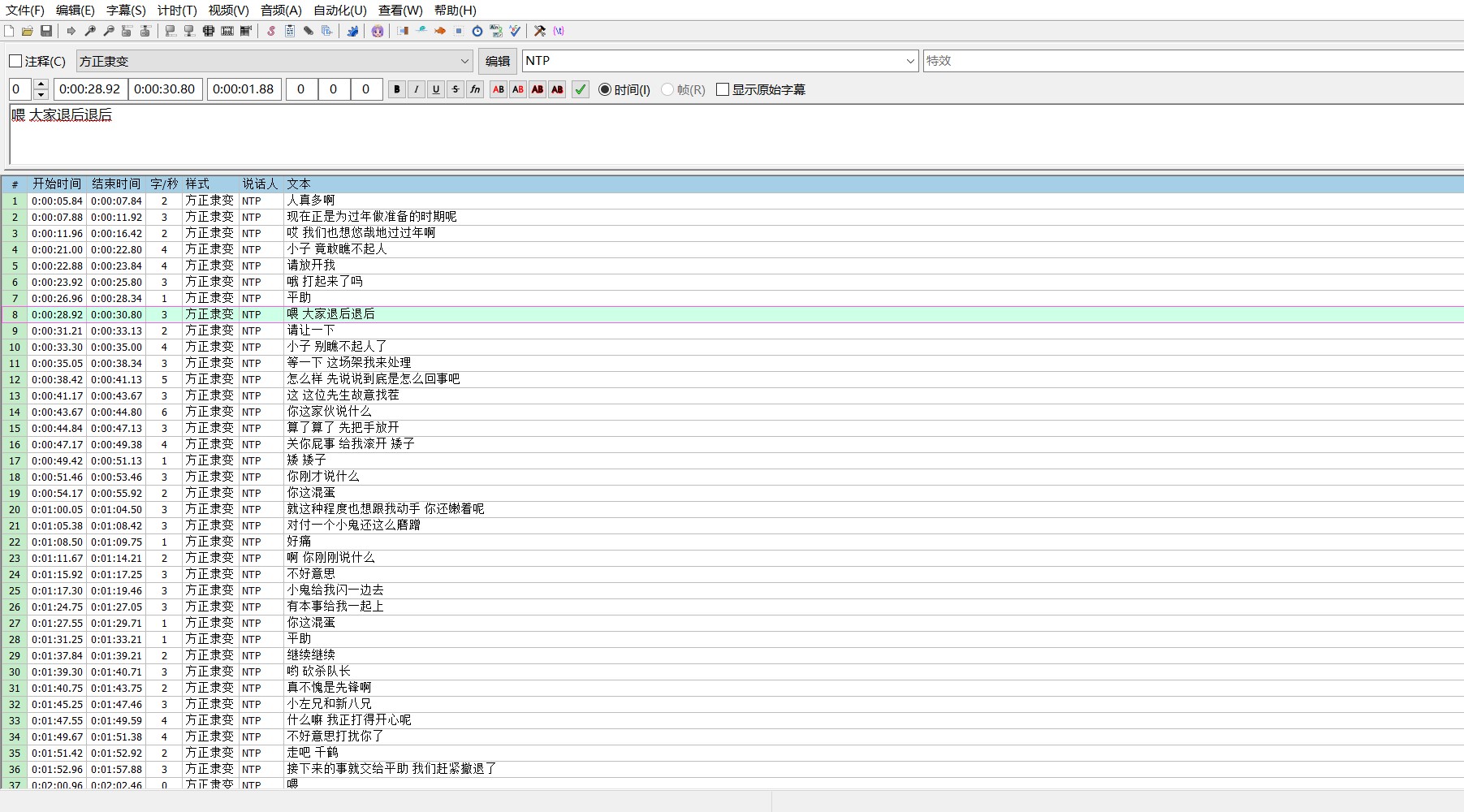Image resolution: width=1464 pixels, height=812 pixels.
Task: Enable the 注释 comment checkbox
Action: pos(15,61)
